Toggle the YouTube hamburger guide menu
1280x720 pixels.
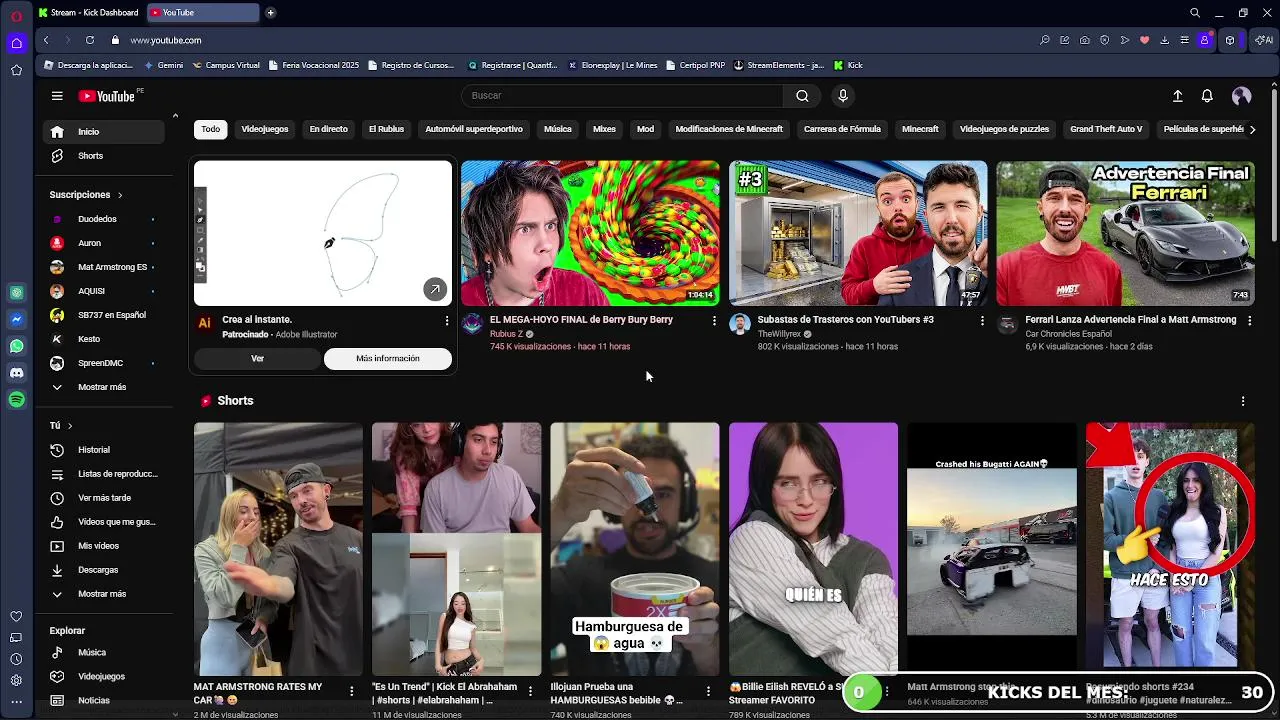[x=57, y=96]
